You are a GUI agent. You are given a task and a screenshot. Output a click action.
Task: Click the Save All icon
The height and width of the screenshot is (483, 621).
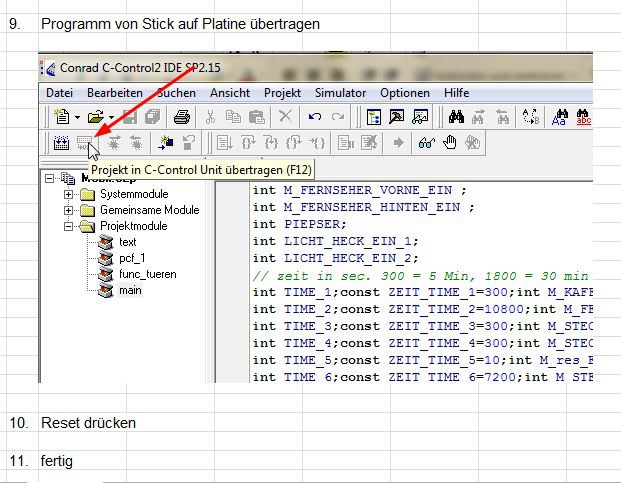click(152, 117)
